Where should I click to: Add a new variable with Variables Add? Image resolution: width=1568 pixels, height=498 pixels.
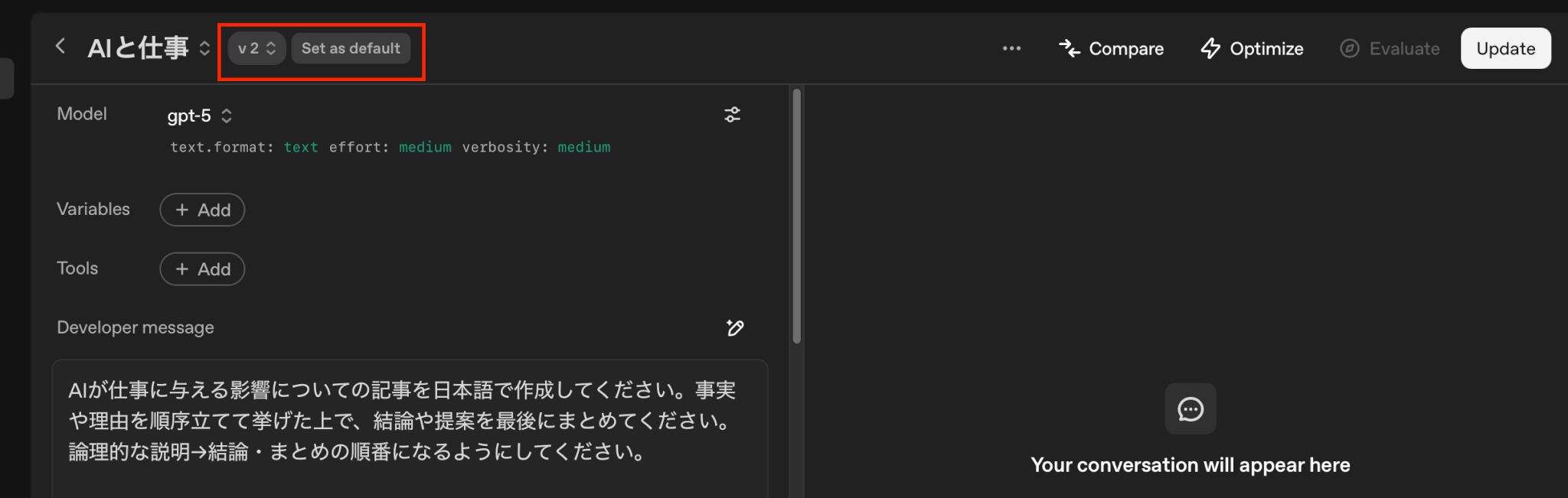tap(202, 210)
